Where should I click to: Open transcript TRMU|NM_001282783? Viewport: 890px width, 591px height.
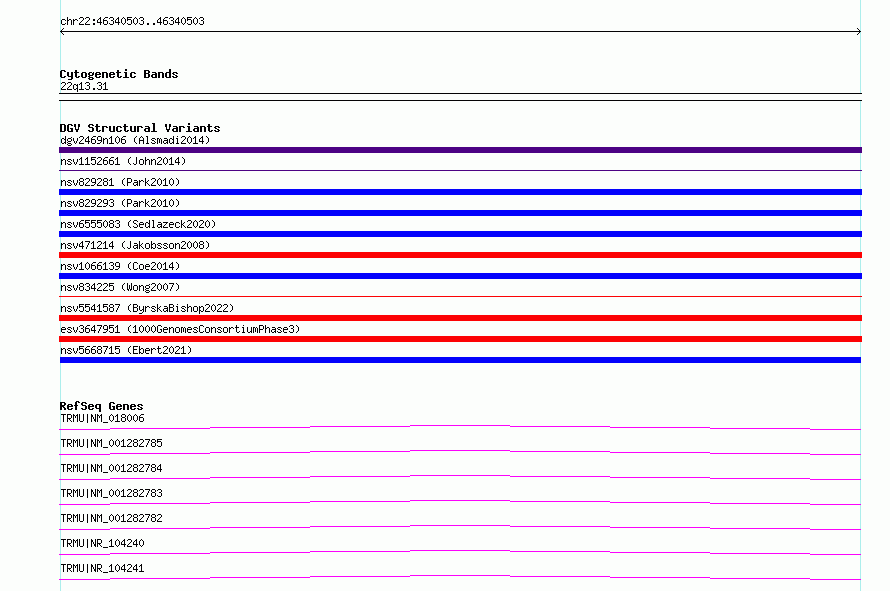point(111,493)
